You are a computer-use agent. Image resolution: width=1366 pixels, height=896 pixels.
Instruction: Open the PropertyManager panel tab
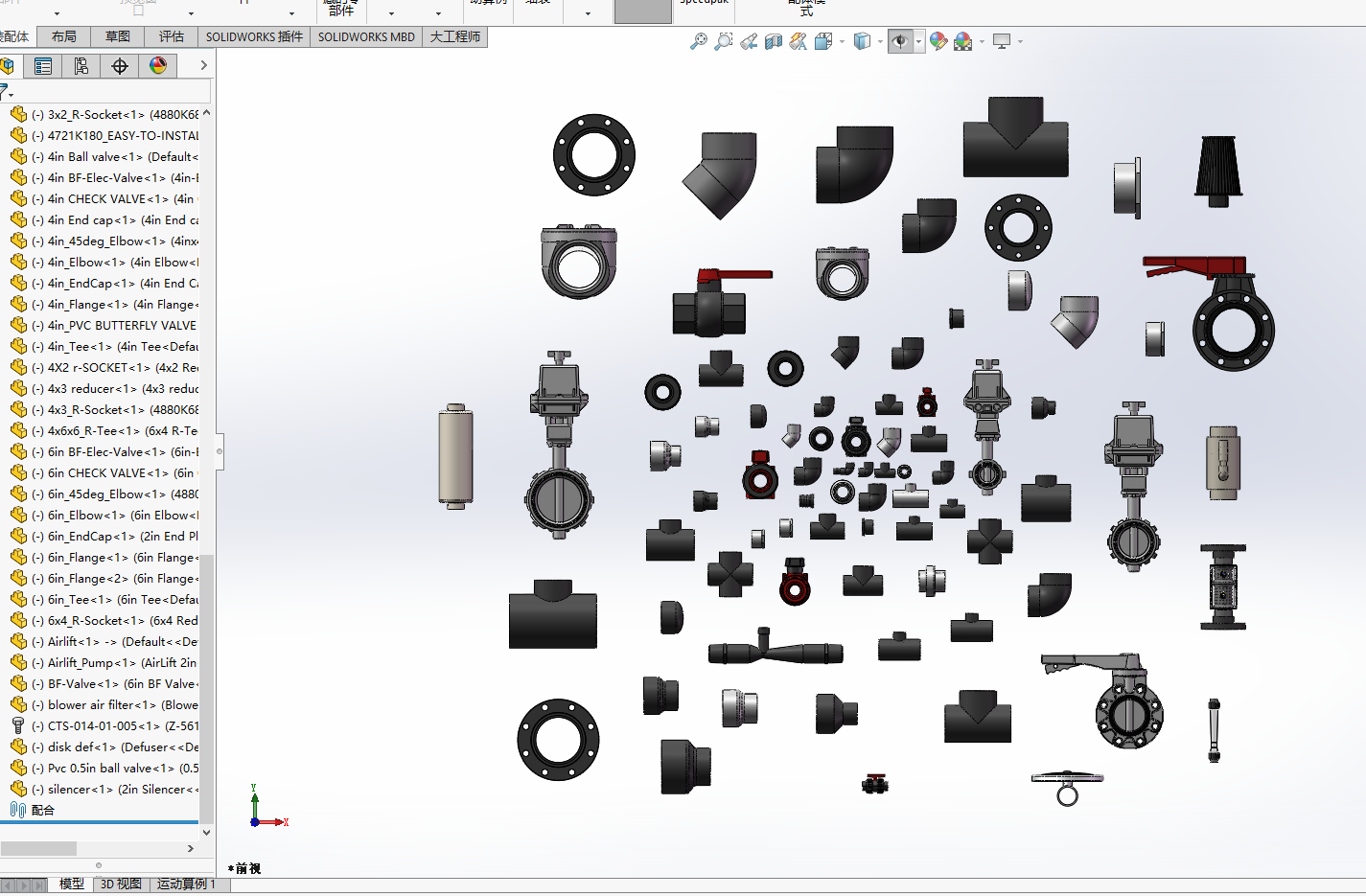[x=43, y=66]
